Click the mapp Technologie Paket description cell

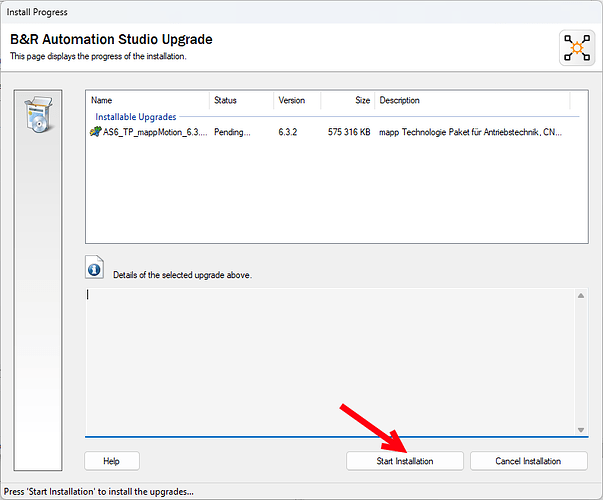pos(470,132)
